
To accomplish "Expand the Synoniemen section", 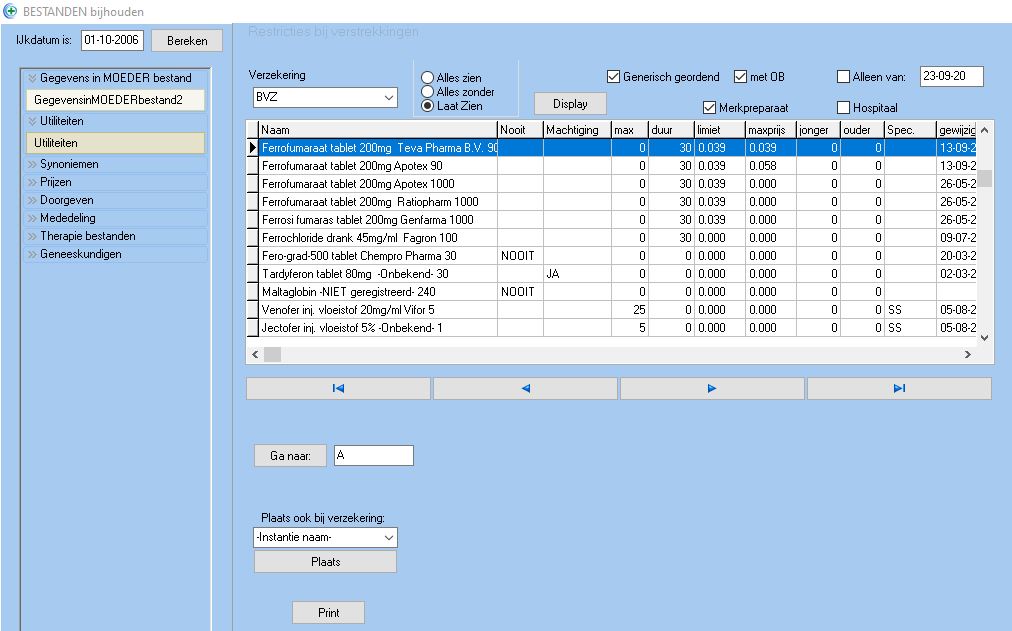I will point(116,165).
